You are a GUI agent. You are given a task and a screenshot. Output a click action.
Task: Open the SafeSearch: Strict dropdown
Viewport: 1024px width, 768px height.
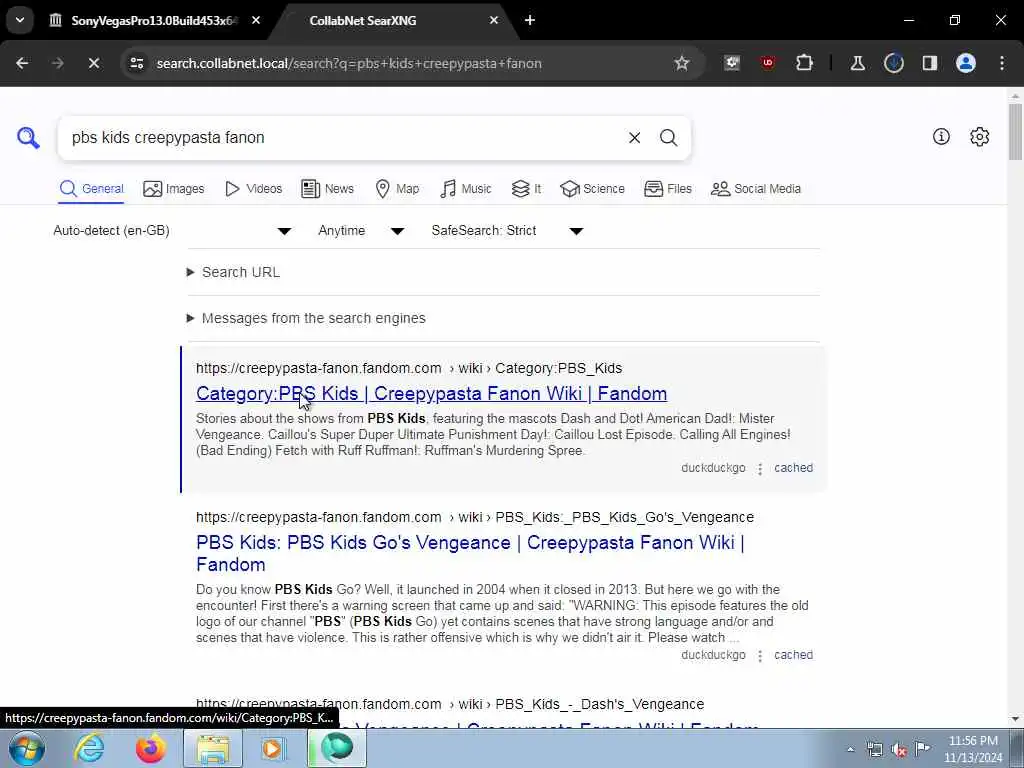(507, 231)
